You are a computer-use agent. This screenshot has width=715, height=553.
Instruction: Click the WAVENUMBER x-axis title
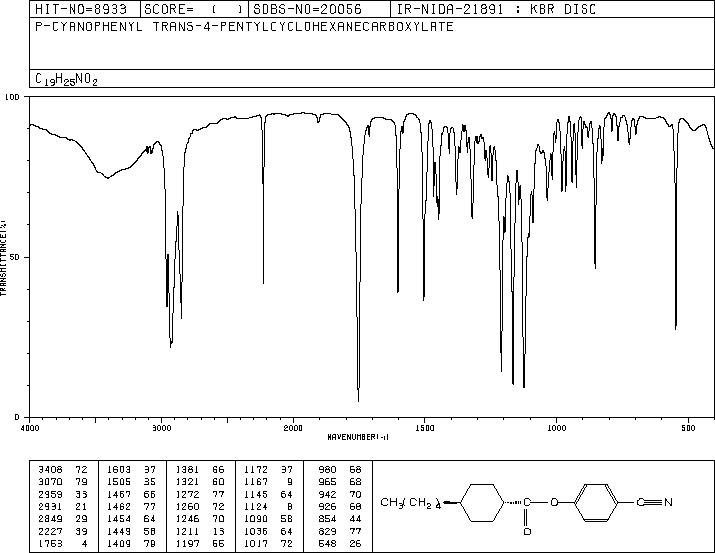(358, 437)
